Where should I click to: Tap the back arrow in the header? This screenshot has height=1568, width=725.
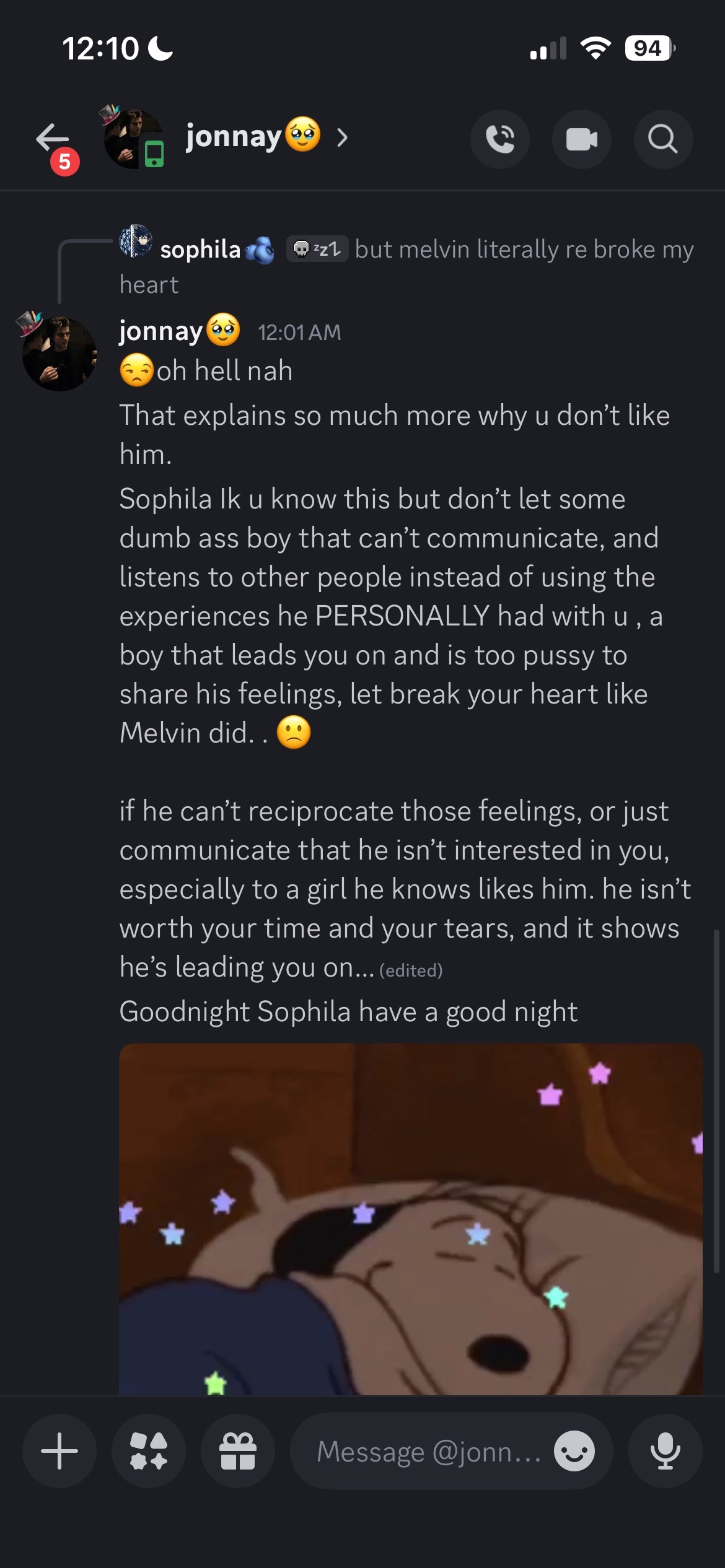[52, 137]
